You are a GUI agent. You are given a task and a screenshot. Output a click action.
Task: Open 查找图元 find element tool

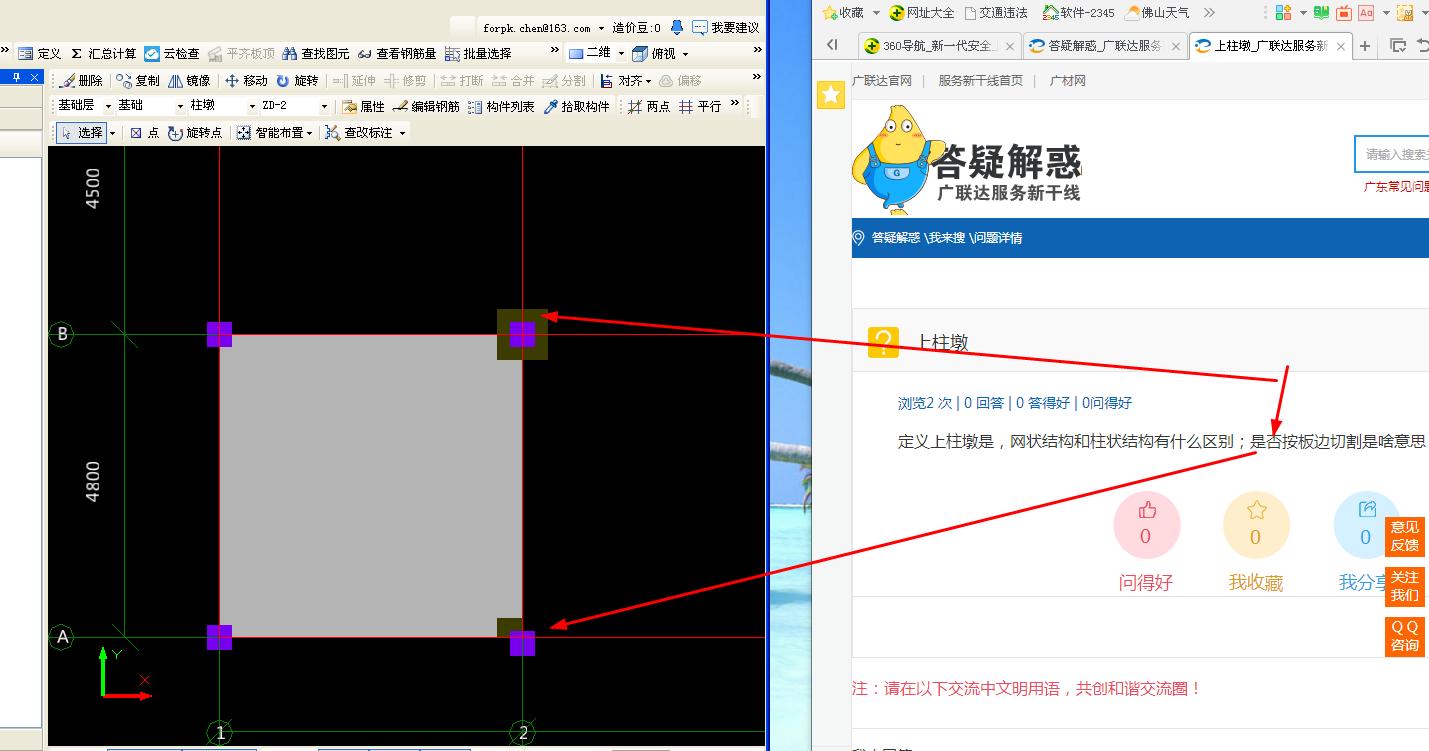[x=316, y=53]
